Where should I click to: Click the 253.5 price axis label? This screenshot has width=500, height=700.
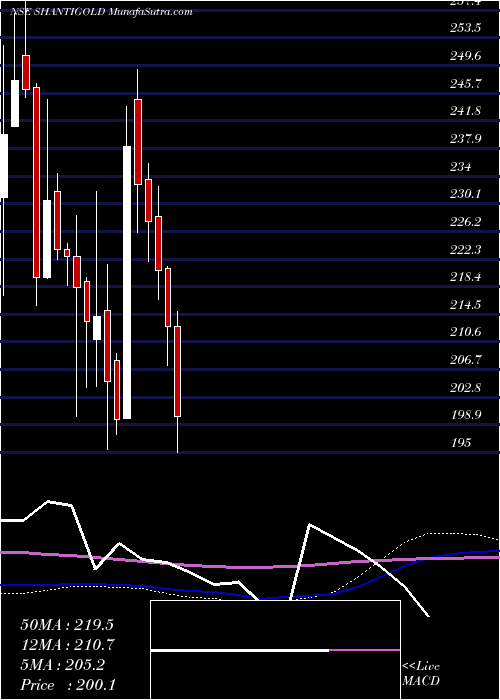pos(466,28)
